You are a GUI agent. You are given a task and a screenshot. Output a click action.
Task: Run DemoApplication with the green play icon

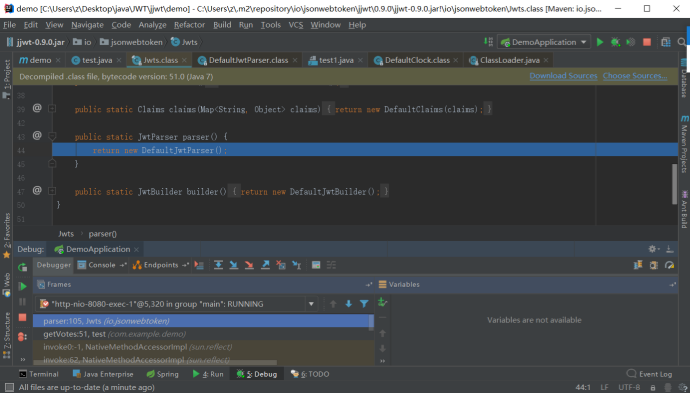(x=599, y=42)
